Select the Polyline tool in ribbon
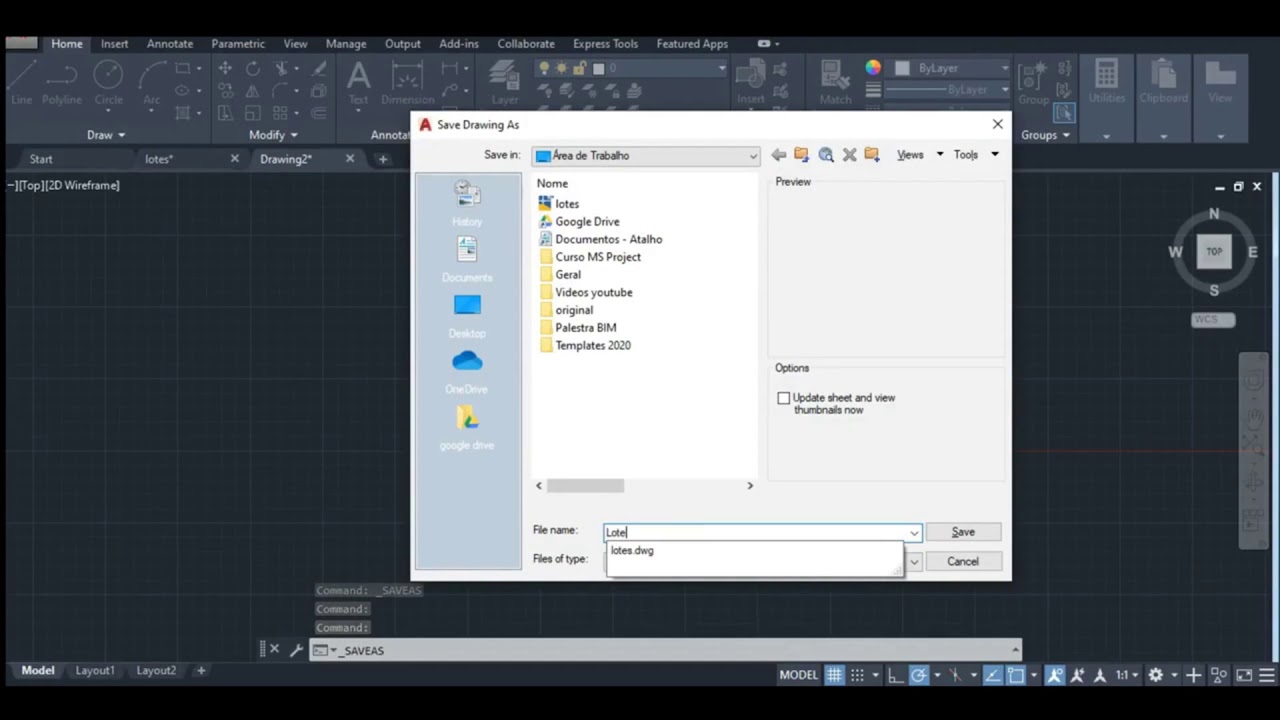 click(x=61, y=82)
